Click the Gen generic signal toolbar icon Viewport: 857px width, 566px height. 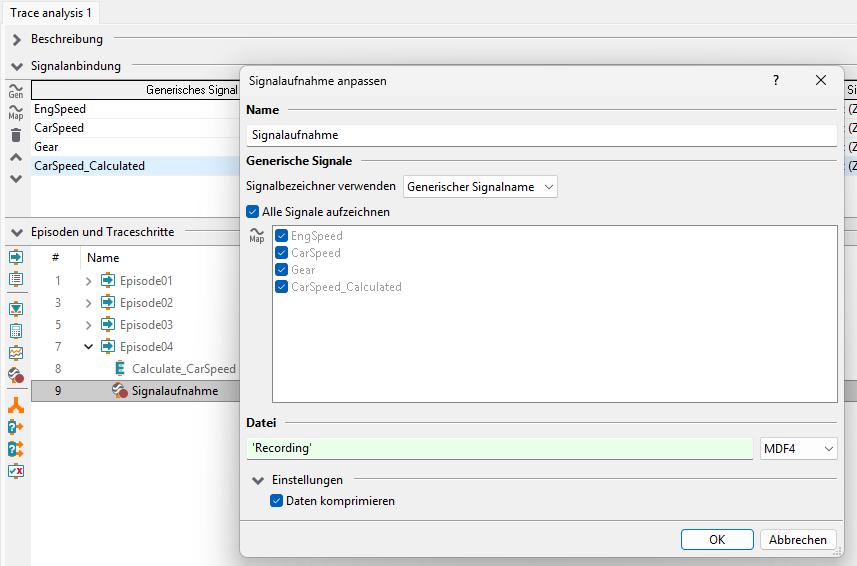(x=16, y=91)
